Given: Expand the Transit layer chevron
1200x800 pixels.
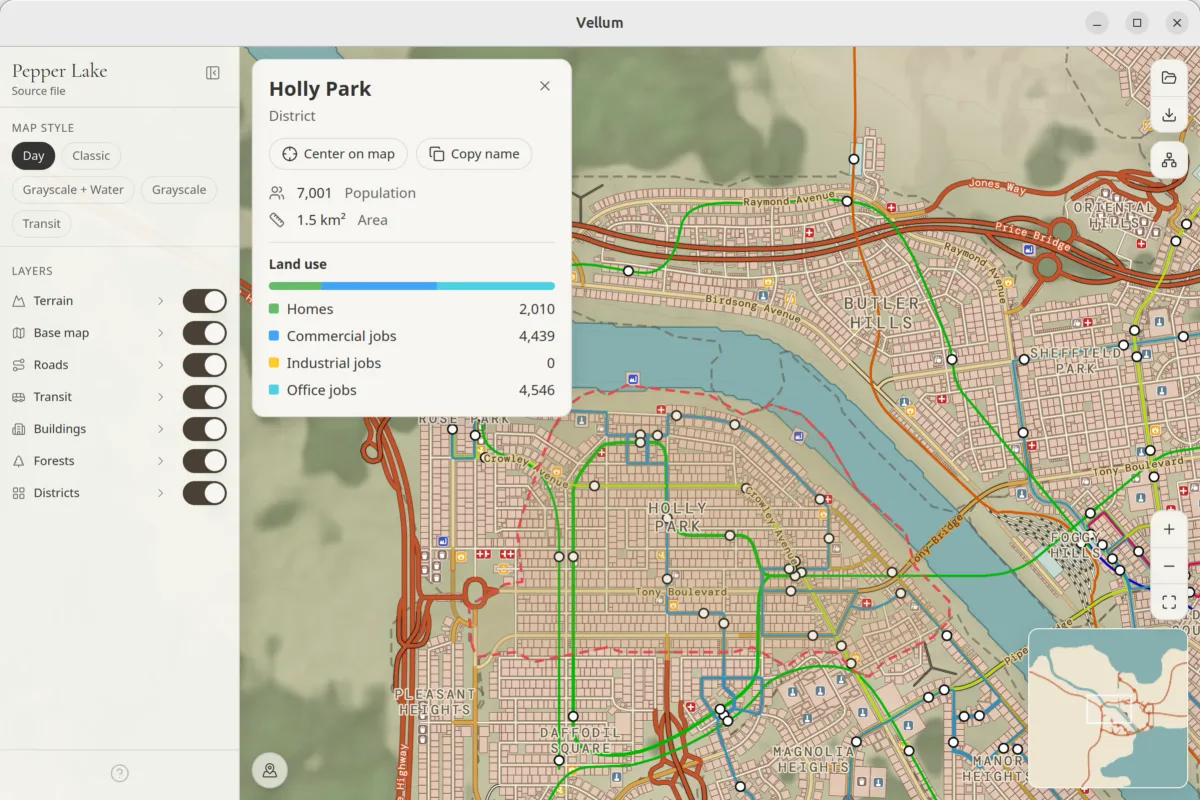Looking at the screenshot, I should click(160, 397).
